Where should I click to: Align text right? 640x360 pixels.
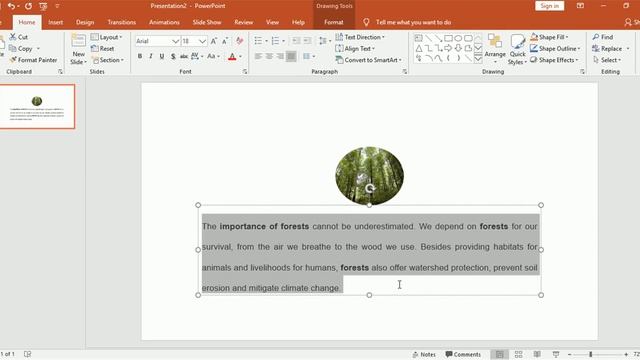tap(280, 56)
